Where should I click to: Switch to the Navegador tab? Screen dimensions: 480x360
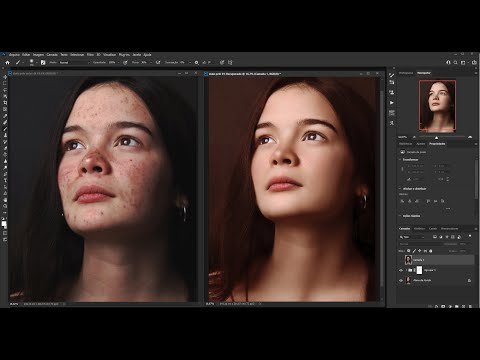tap(424, 73)
